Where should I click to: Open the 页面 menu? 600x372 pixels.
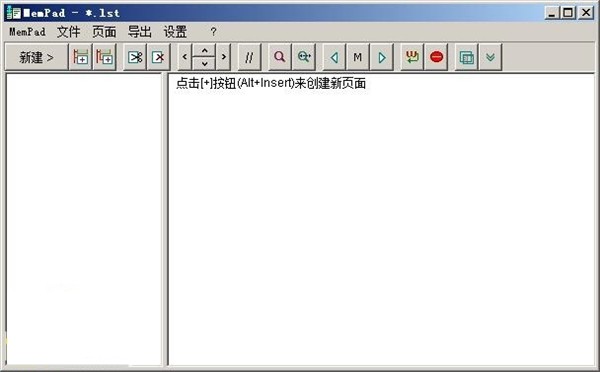click(x=104, y=32)
